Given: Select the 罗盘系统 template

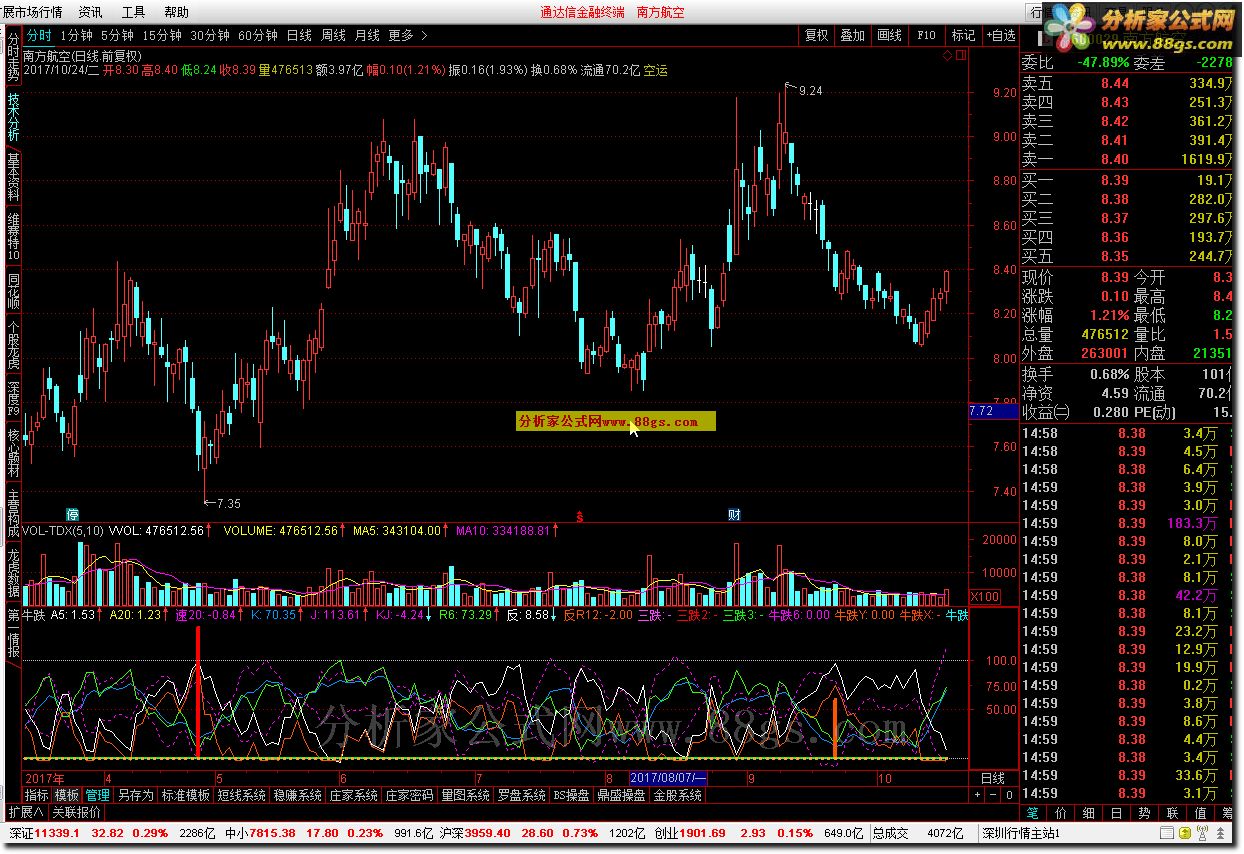Looking at the screenshot, I should click(522, 795).
